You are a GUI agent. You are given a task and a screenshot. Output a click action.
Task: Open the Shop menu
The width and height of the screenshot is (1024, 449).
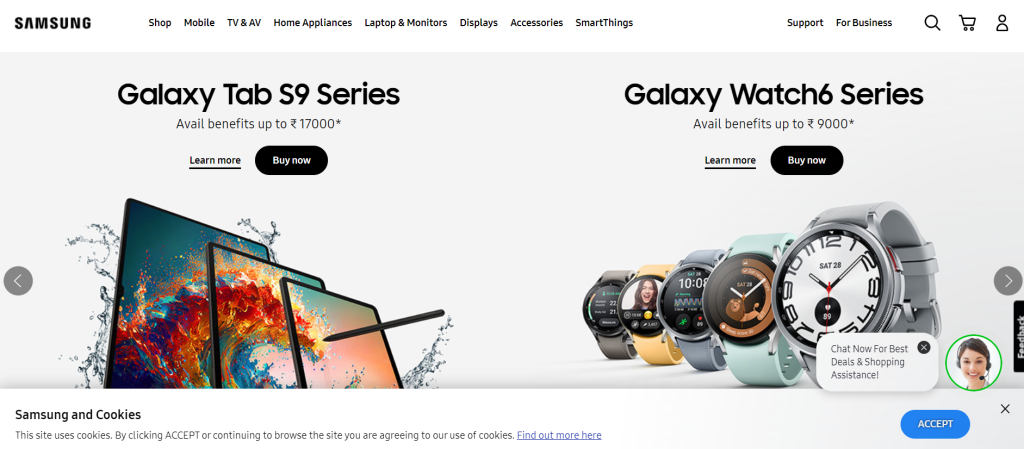159,23
